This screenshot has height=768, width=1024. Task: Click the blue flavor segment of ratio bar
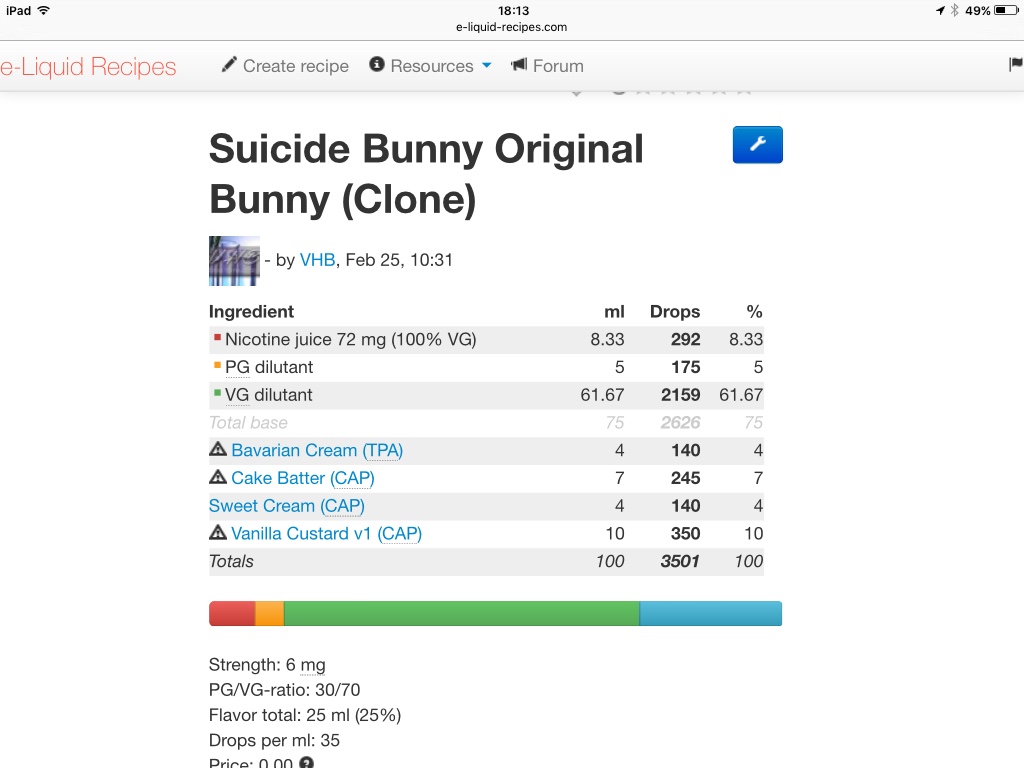click(x=710, y=613)
